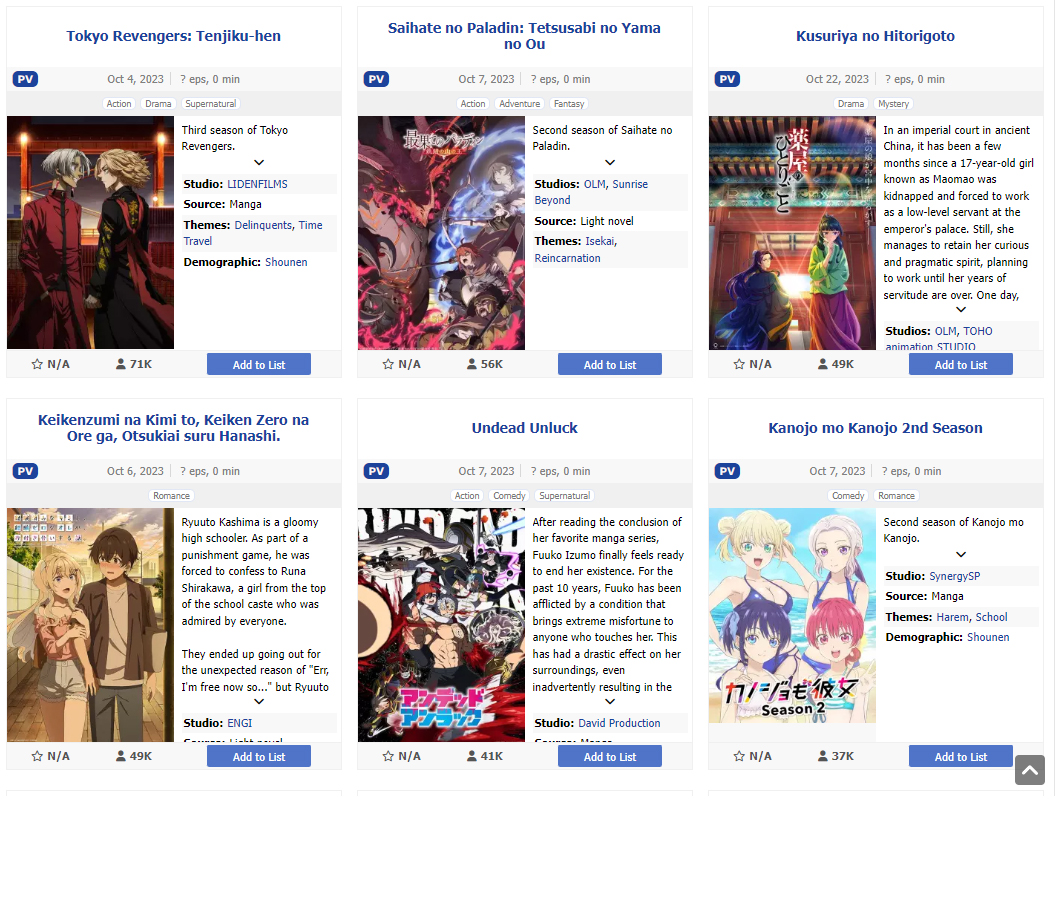Click the members icon showing 41K
This screenshot has height=897, width=1060.
471,756
